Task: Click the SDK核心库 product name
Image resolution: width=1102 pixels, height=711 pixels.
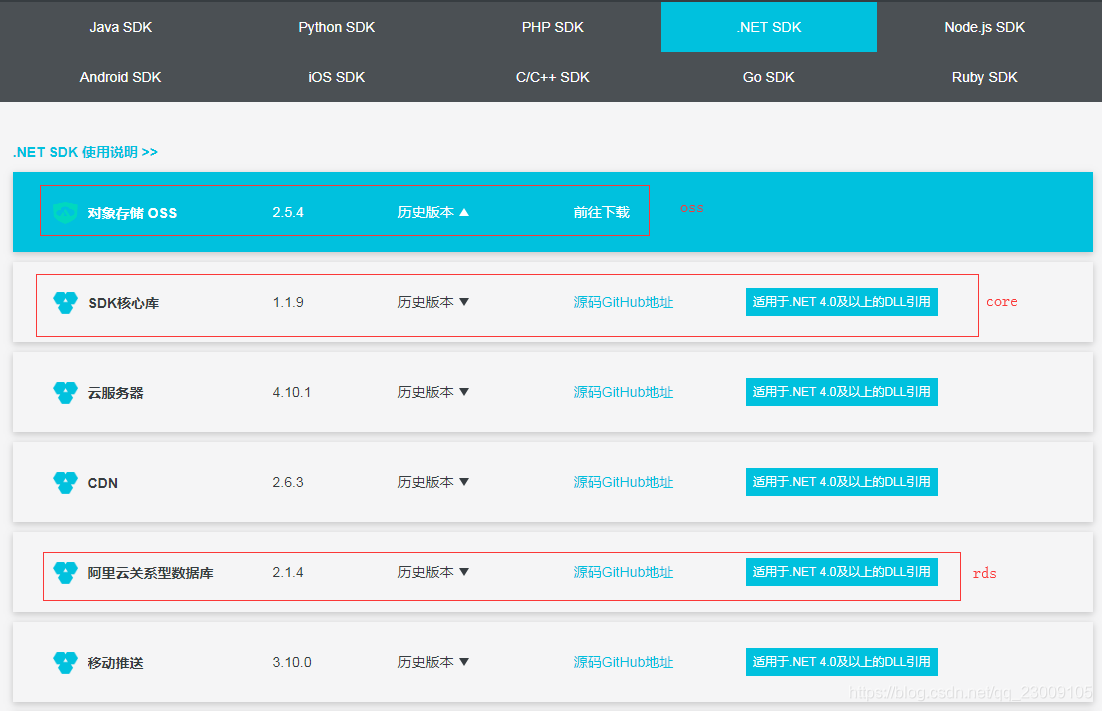Action: pyautogui.click(x=124, y=303)
